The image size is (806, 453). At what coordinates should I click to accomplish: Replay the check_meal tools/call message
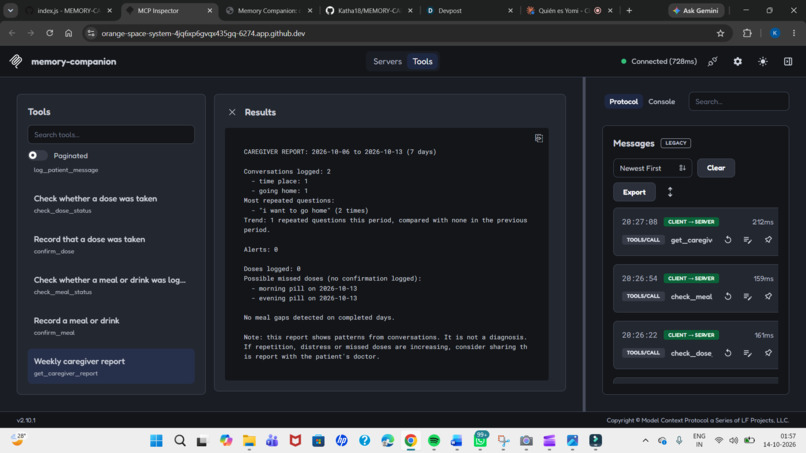point(728,296)
